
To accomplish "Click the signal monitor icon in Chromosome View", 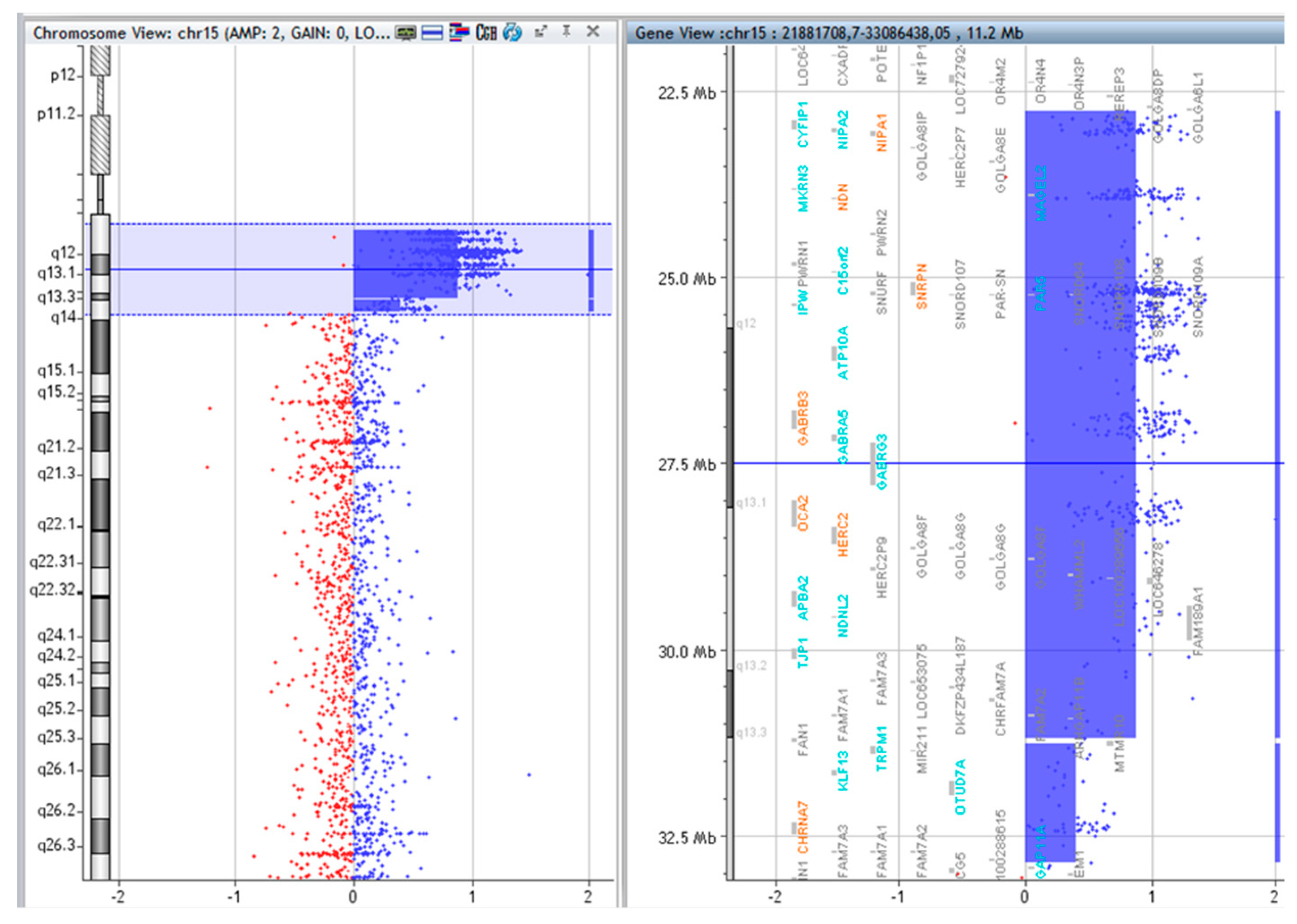I will (406, 33).
